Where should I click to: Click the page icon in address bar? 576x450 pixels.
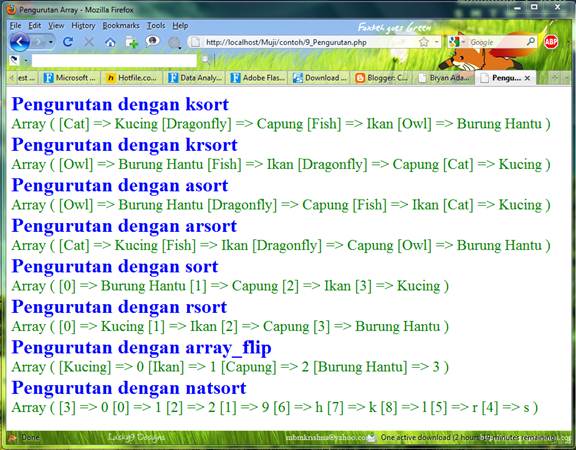(x=196, y=42)
